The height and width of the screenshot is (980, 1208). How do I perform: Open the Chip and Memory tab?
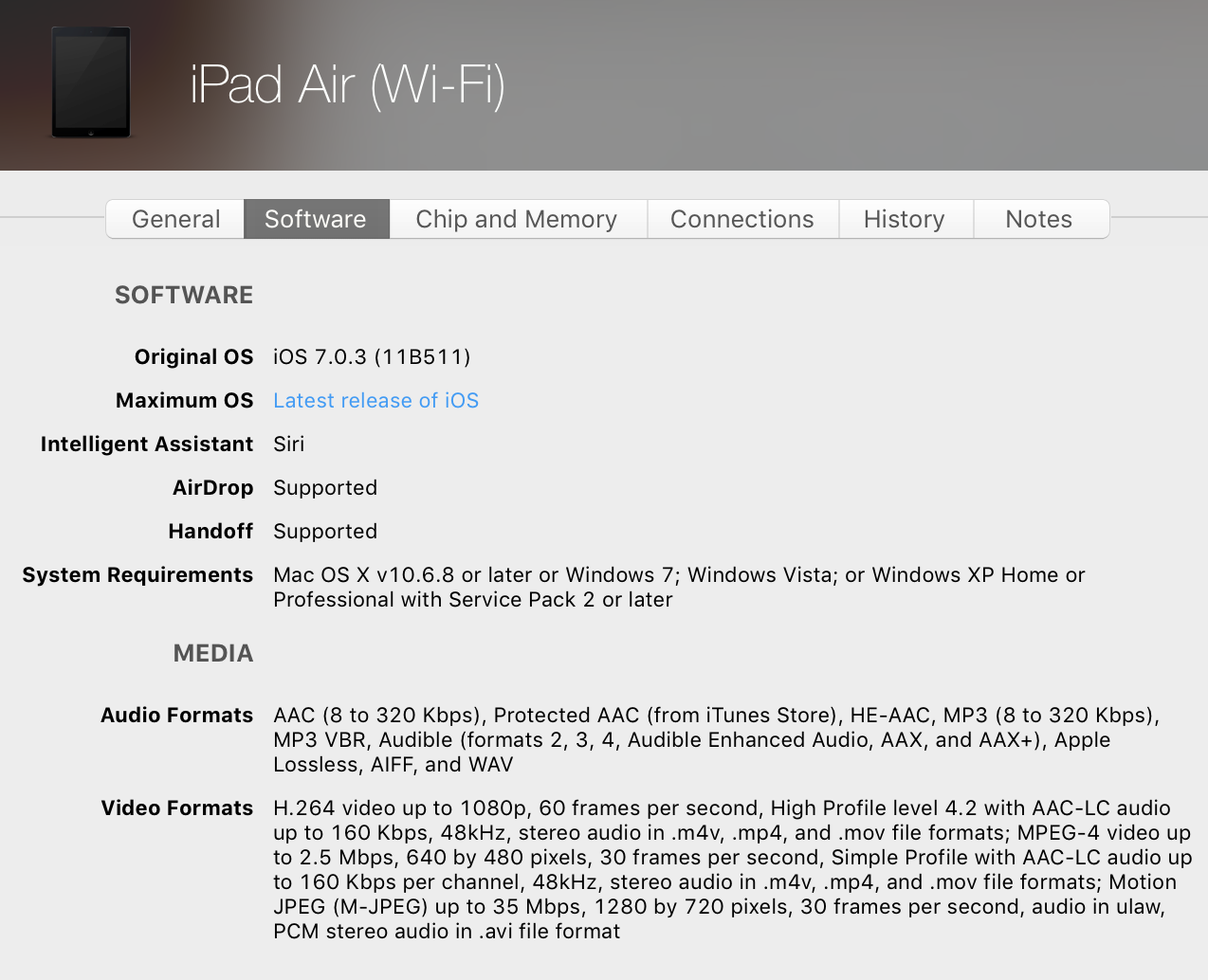click(518, 219)
